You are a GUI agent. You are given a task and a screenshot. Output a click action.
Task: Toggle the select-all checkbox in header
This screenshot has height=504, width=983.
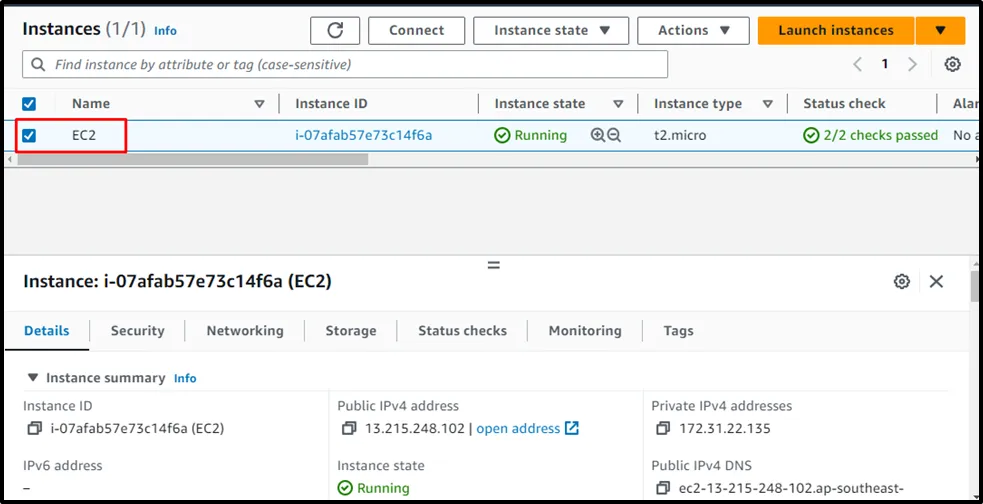point(29,104)
